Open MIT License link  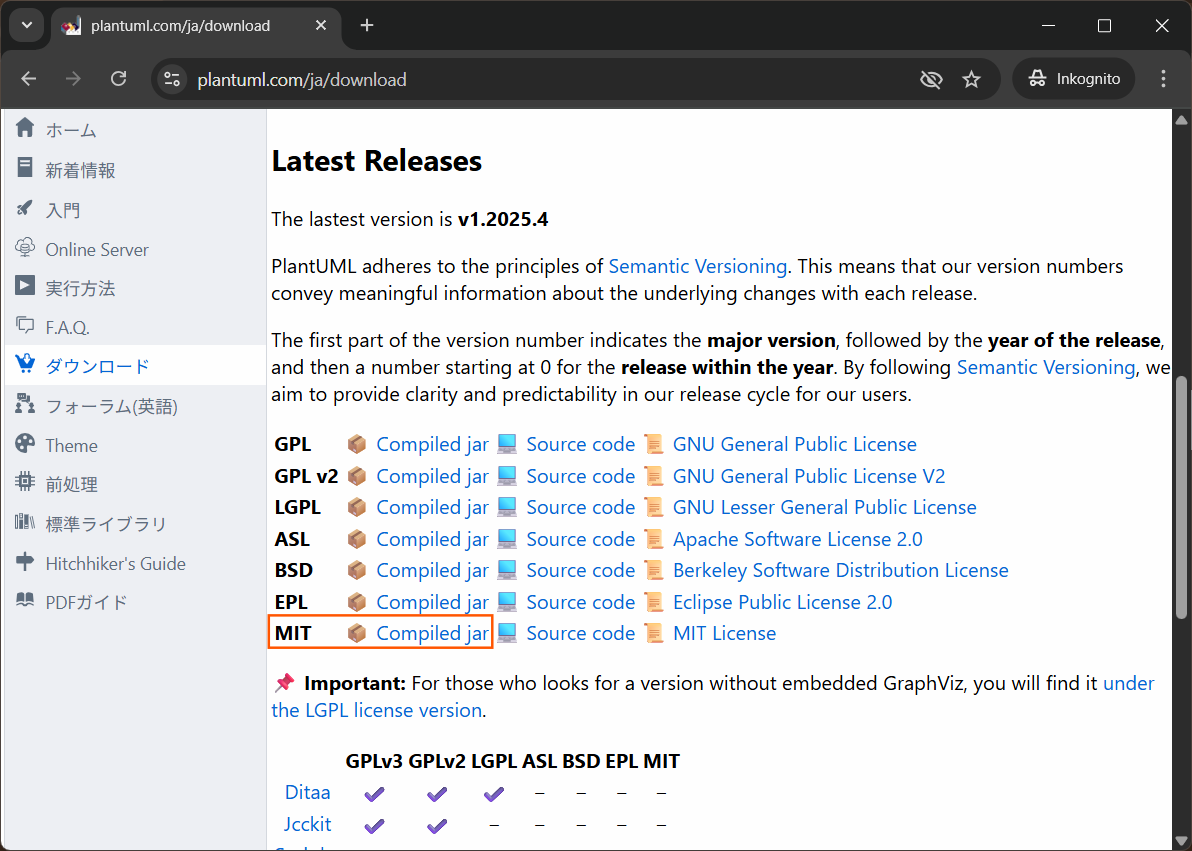click(x=724, y=633)
